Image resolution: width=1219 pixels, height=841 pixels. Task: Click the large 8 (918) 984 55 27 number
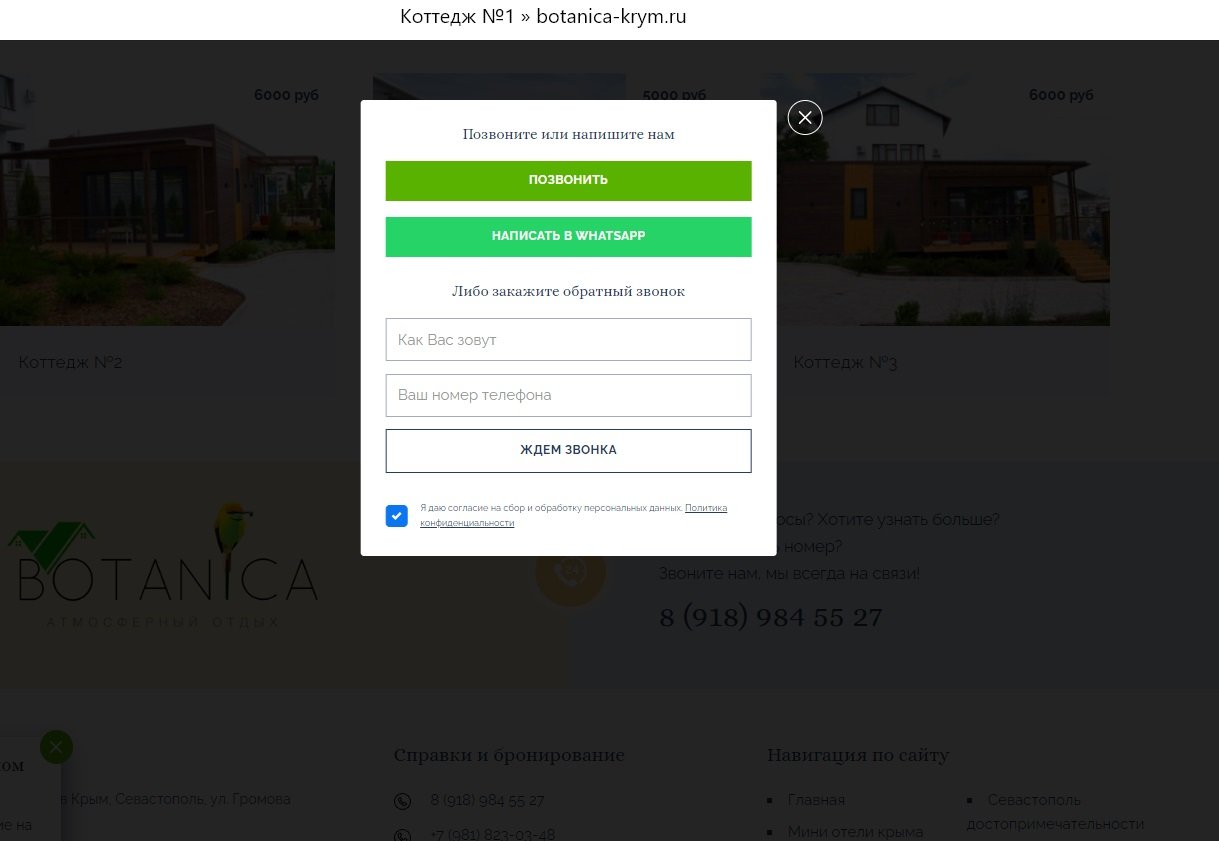pyautogui.click(x=770, y=617)
